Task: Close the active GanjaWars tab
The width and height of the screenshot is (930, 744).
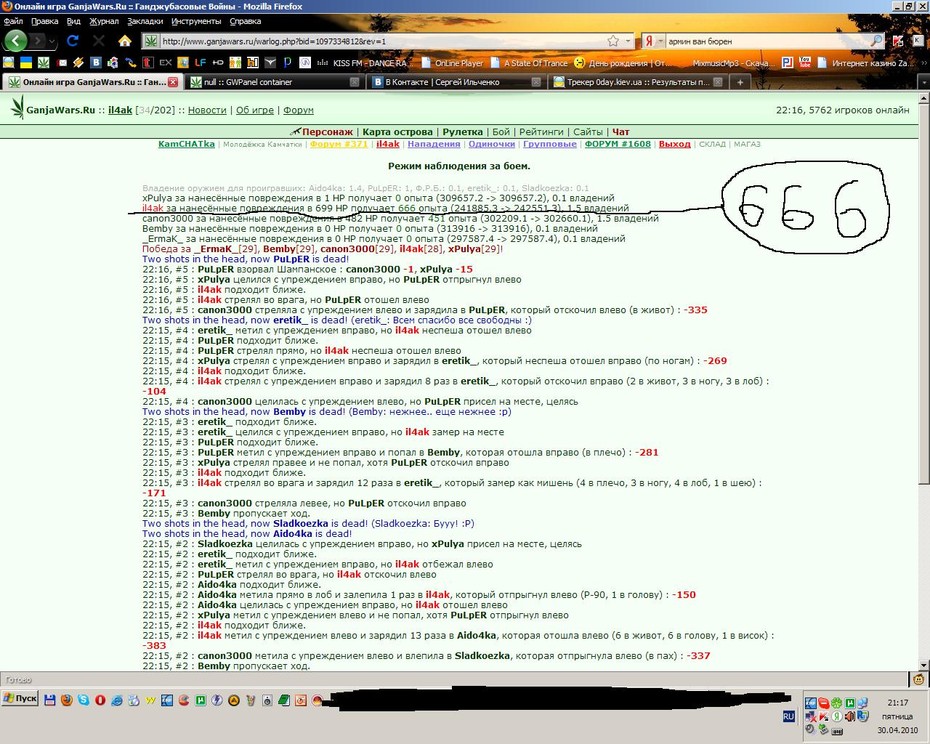Action: (x=173, y=82)
